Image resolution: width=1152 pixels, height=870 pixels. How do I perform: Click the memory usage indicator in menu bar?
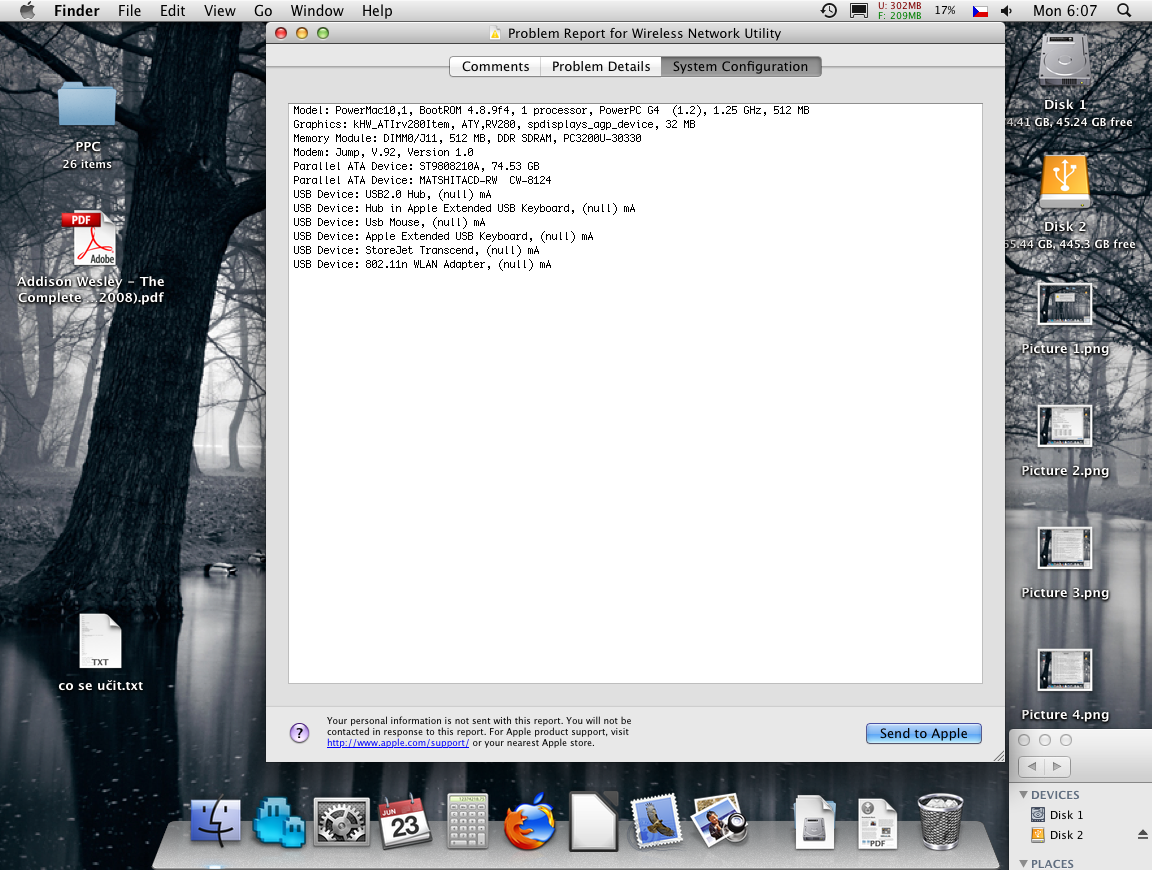point(899,10)
